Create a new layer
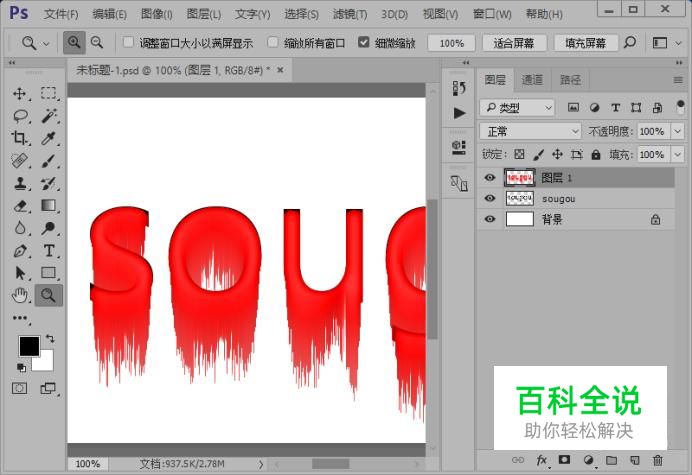 (635, 460)
